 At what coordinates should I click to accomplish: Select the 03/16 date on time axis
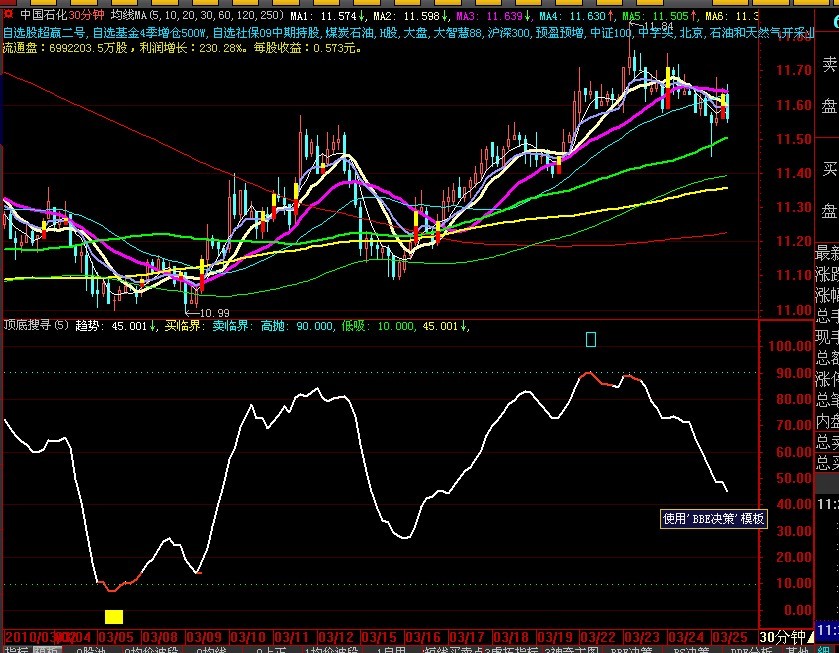pyautogui.click(x=424, y=636)
